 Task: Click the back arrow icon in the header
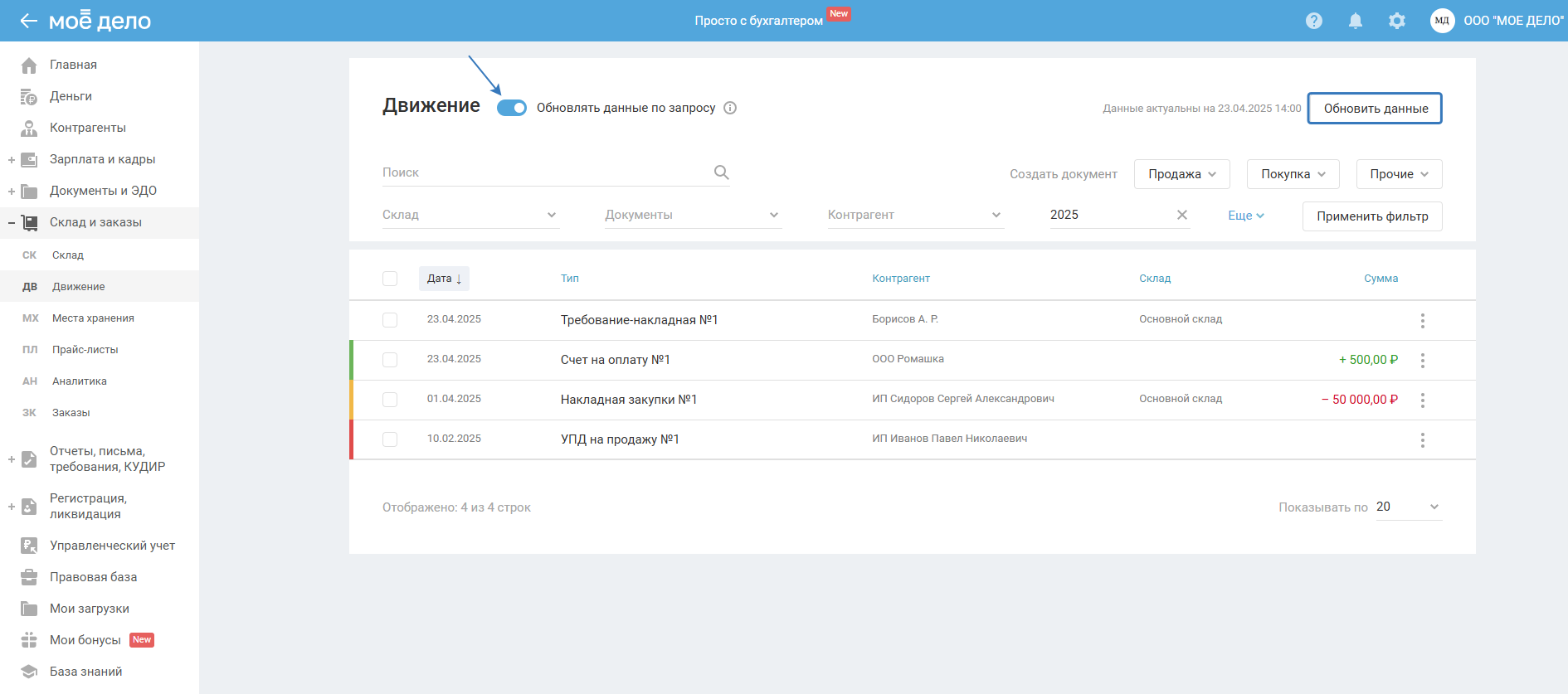click(x=29, y=21)
